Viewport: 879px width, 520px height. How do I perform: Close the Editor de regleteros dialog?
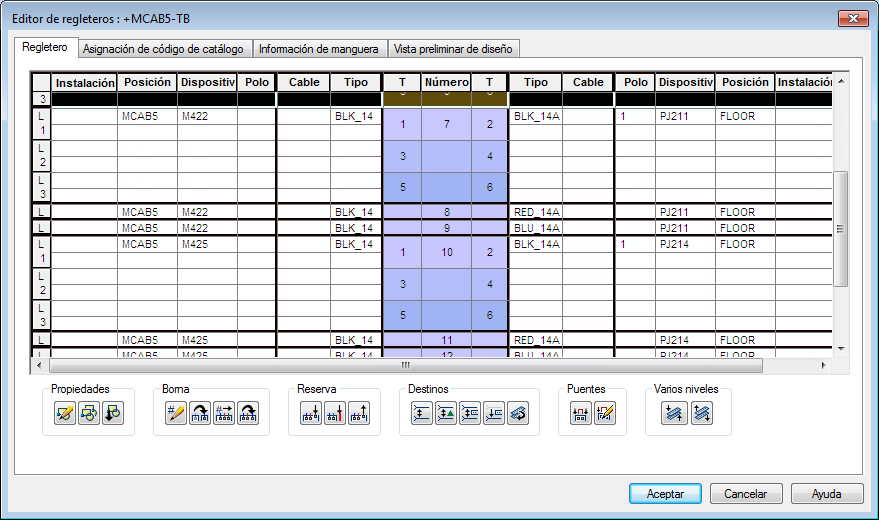[x=853, y=18]
